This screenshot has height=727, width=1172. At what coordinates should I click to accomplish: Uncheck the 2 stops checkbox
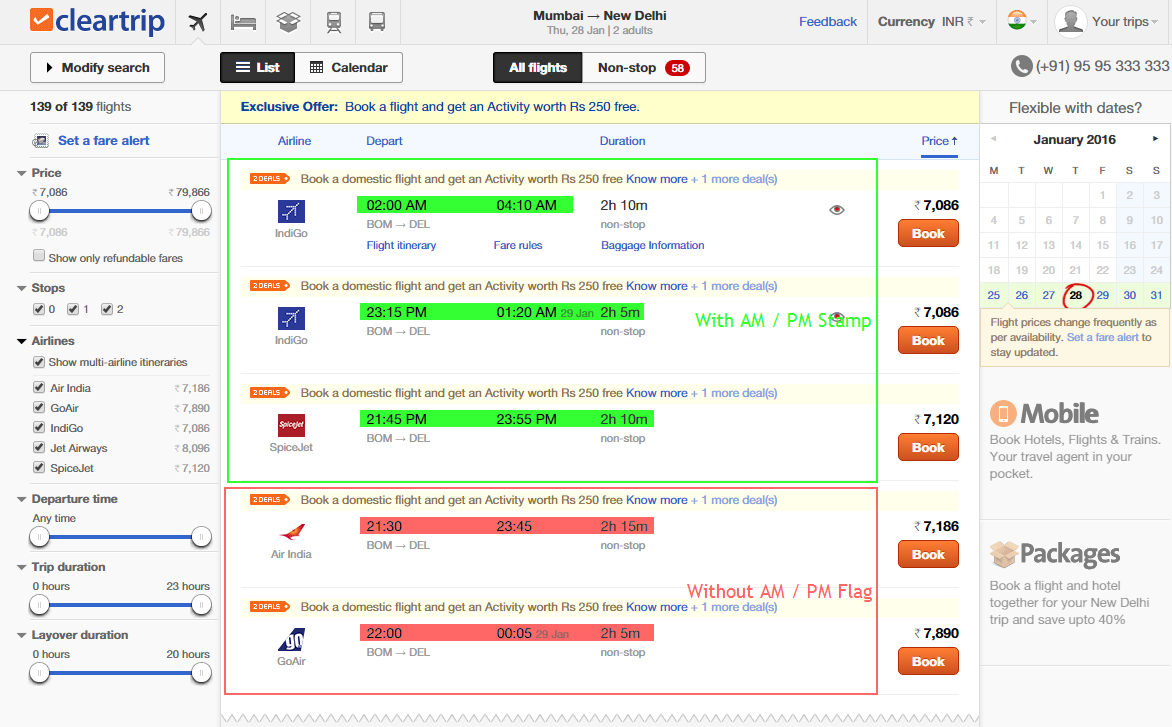point(107,309)
